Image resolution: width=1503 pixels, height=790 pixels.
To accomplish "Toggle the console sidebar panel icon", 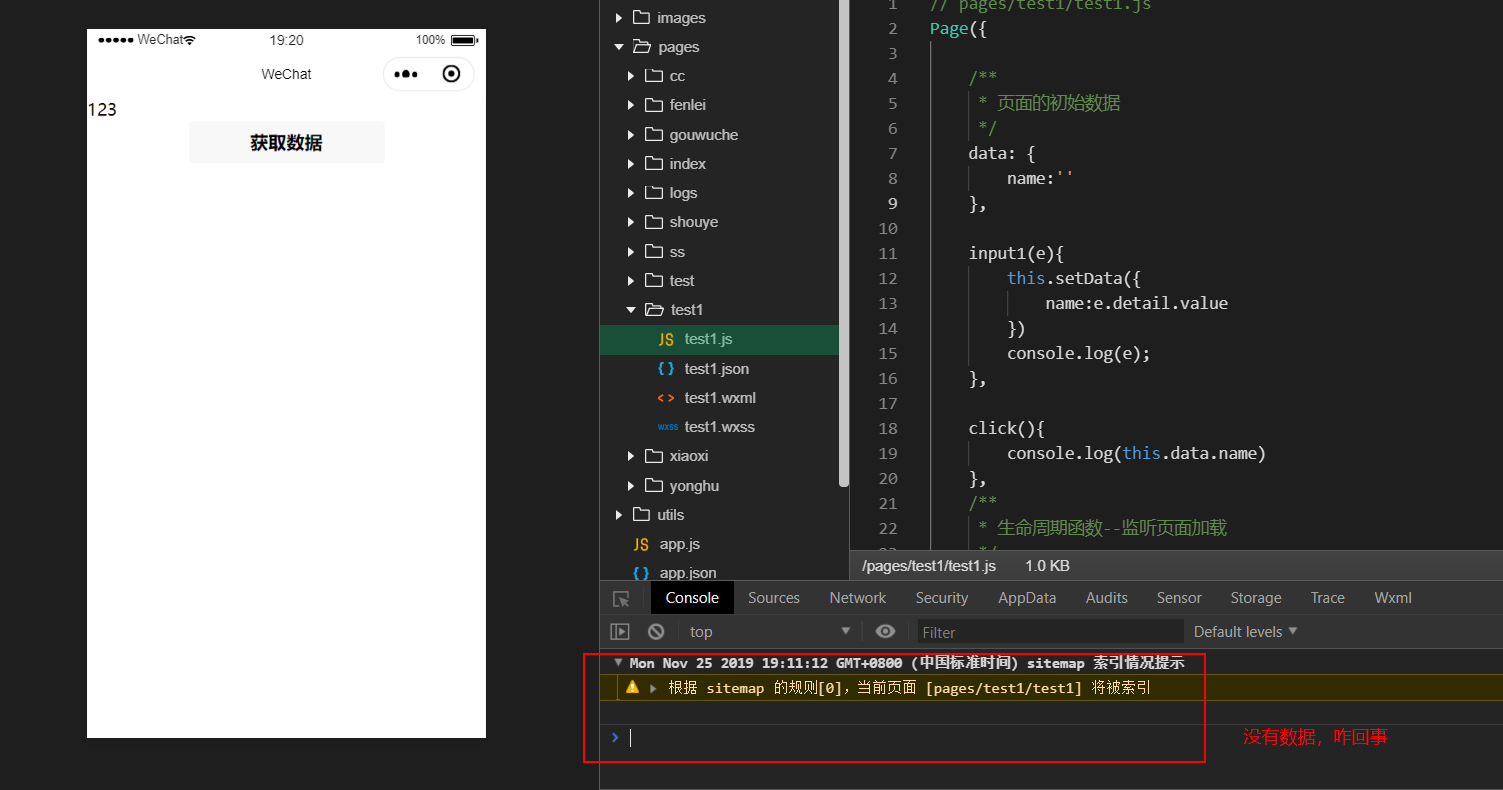I will coord(620,631).
